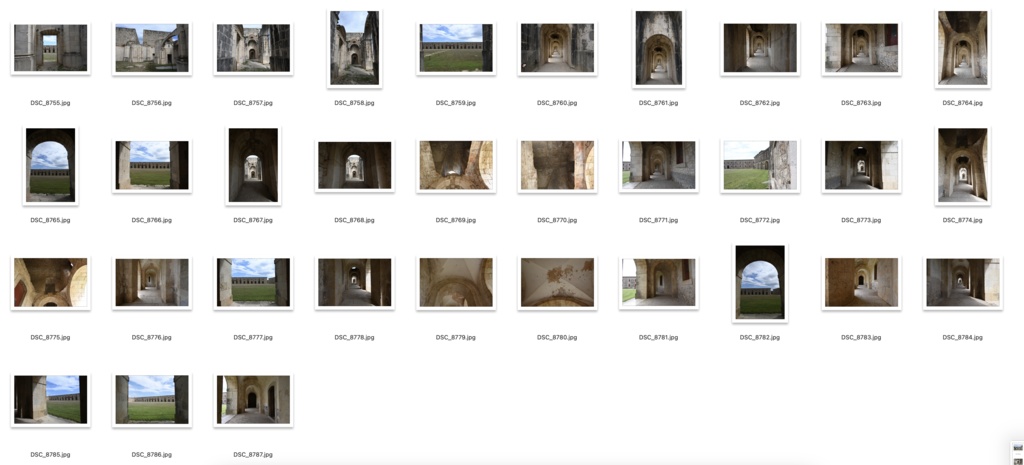Select the DSC_8775.jpg thumbnail
Screen dimensions: 1024x465
pyautogui.click(x=50, y=282)
